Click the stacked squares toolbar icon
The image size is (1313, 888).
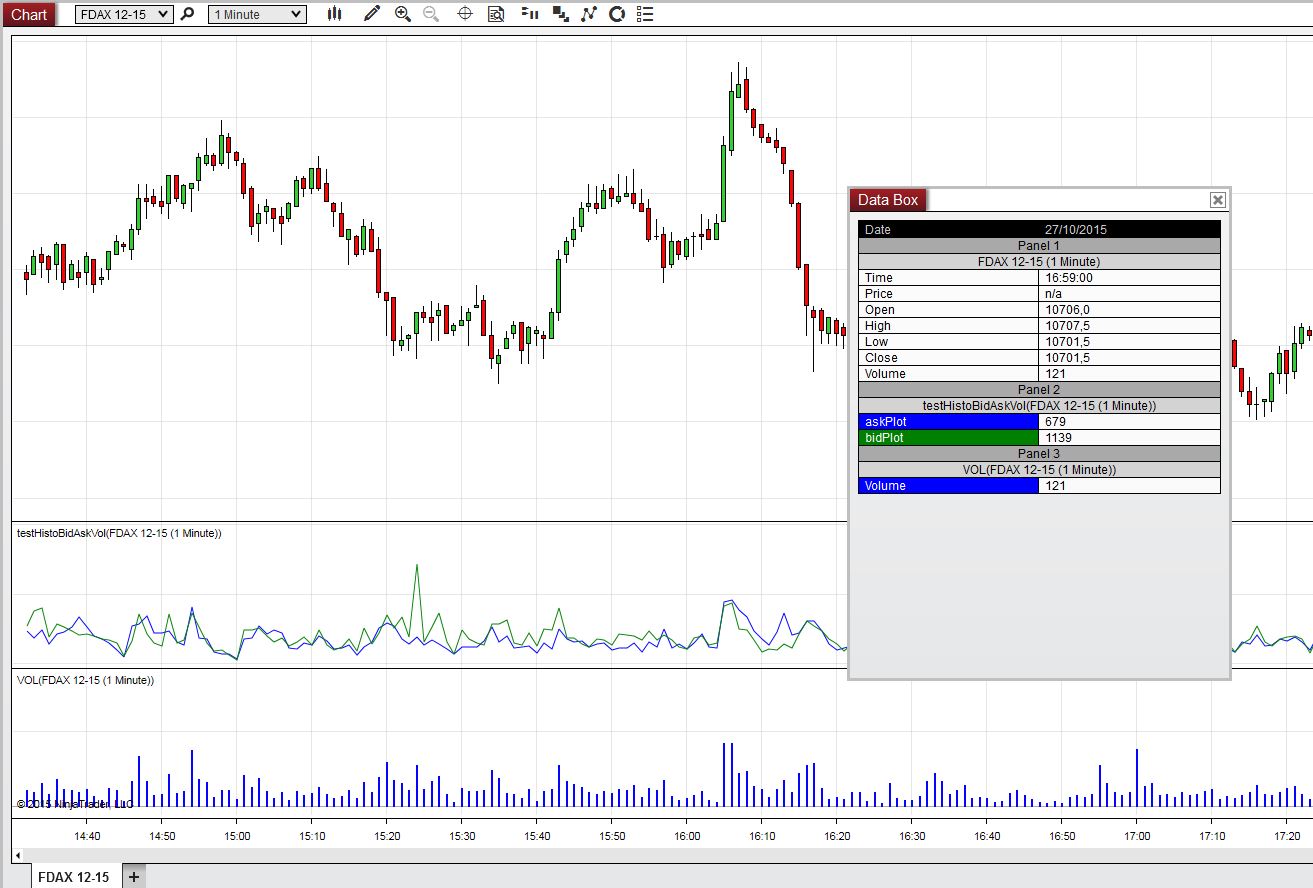click(561, 14)
